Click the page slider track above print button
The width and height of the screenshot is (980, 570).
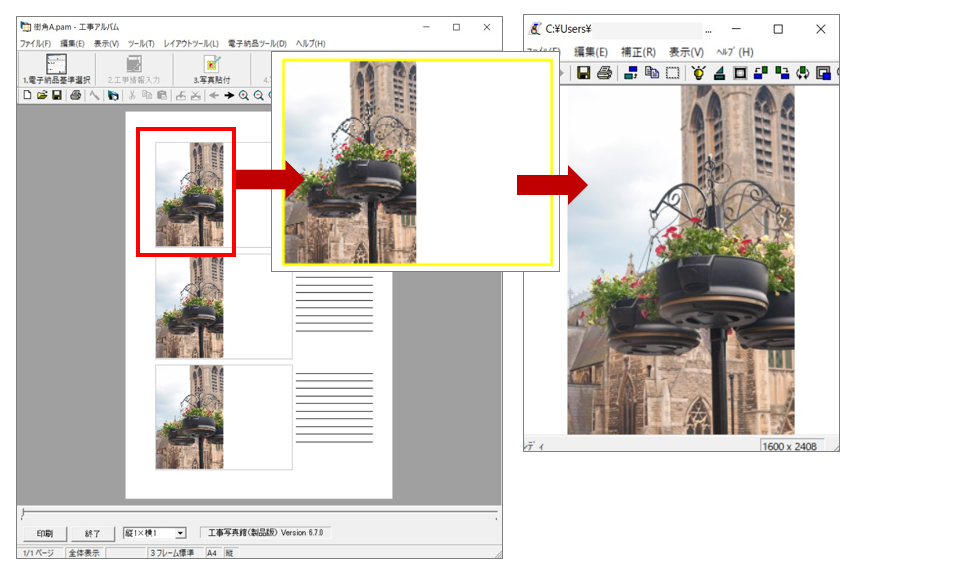coord(260,513)
